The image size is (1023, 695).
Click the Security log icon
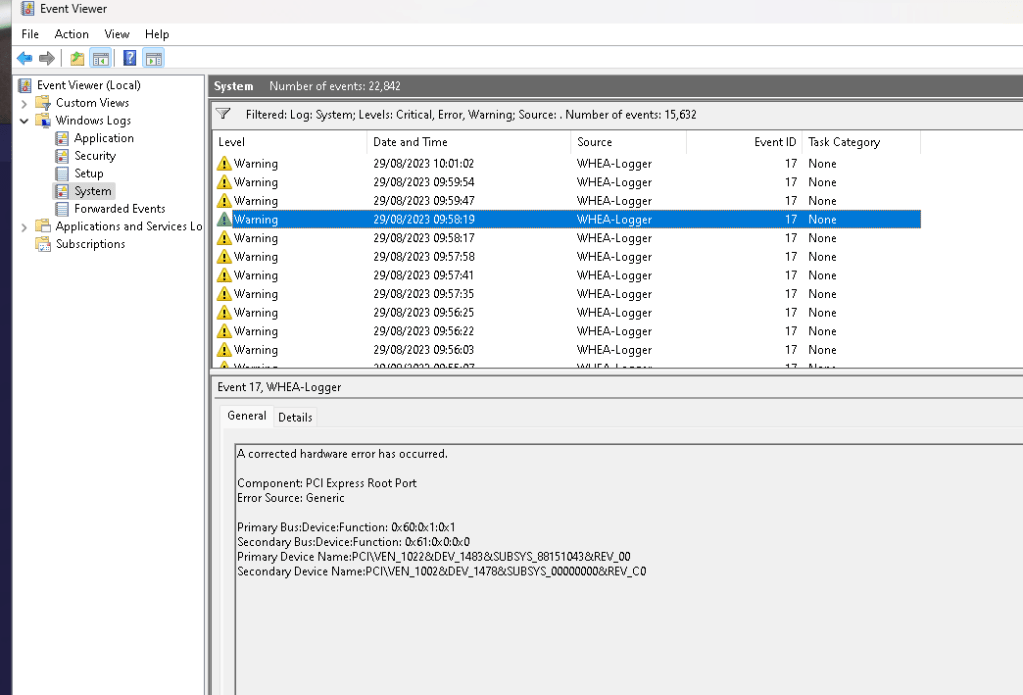click(x=62, y=156)
